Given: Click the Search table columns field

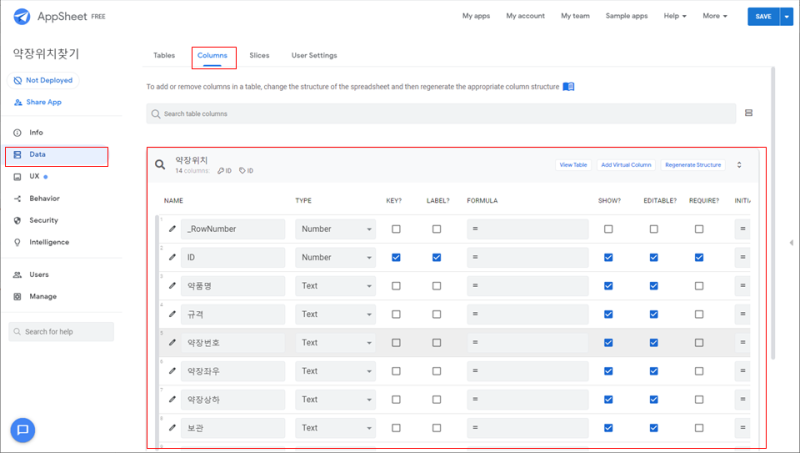Looking at the screenshot, I should (441, 113).
